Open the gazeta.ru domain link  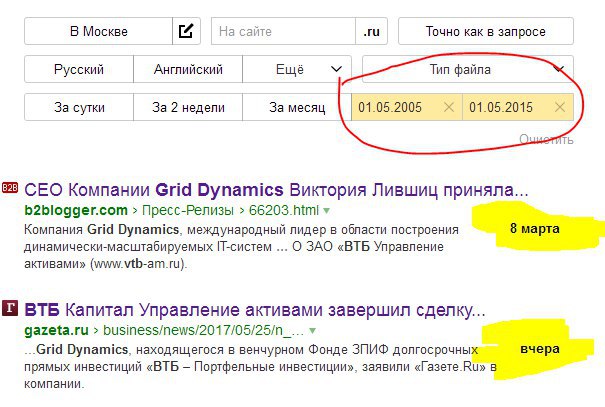click(x=56, y=331)
